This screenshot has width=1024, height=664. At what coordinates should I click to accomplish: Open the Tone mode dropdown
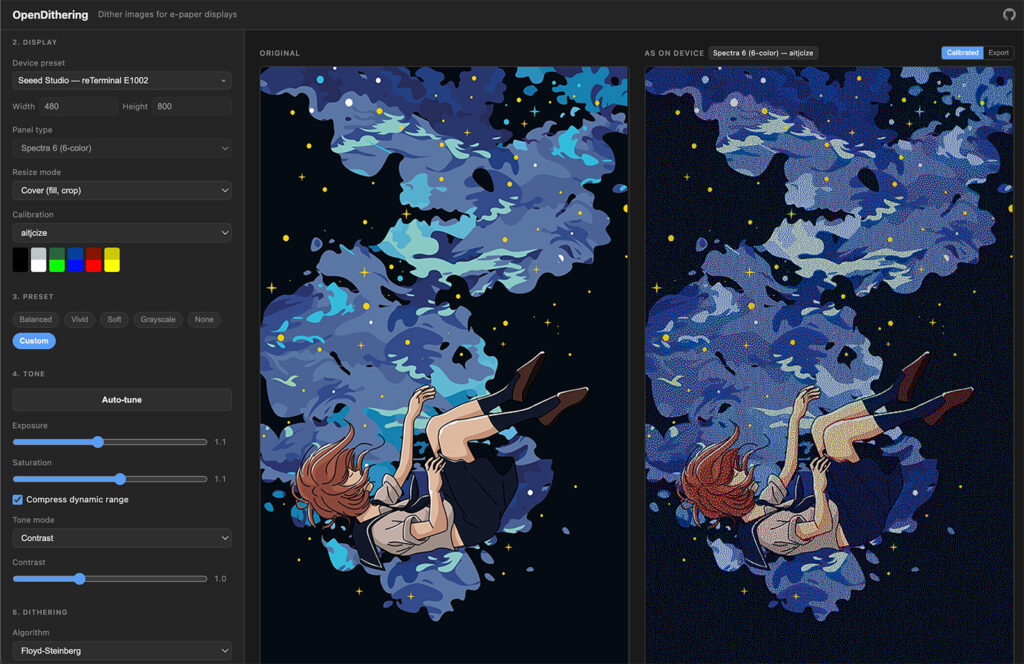[121, 538]
